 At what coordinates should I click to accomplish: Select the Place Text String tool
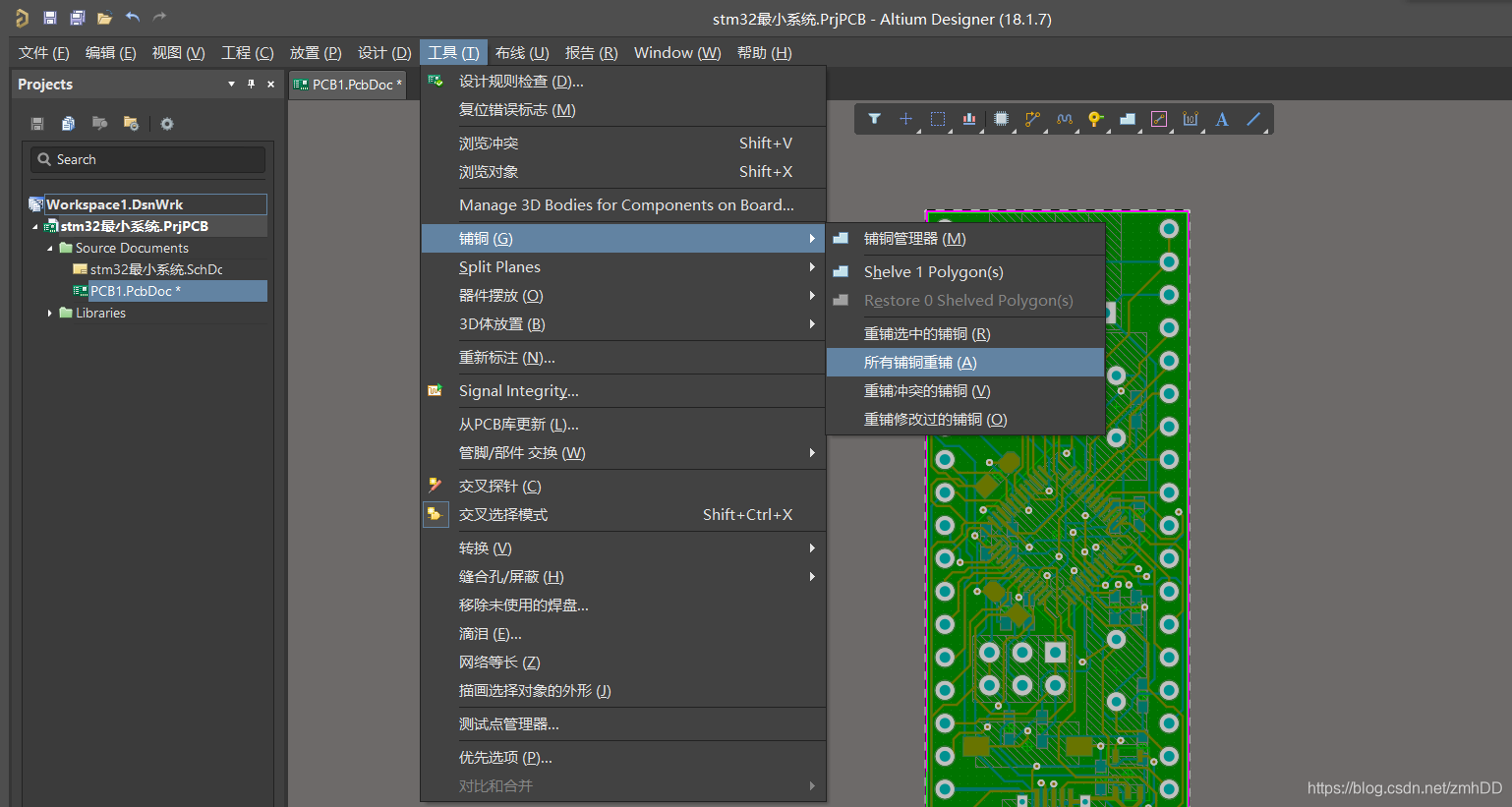pyautogui.click(x=1221, y=118)
